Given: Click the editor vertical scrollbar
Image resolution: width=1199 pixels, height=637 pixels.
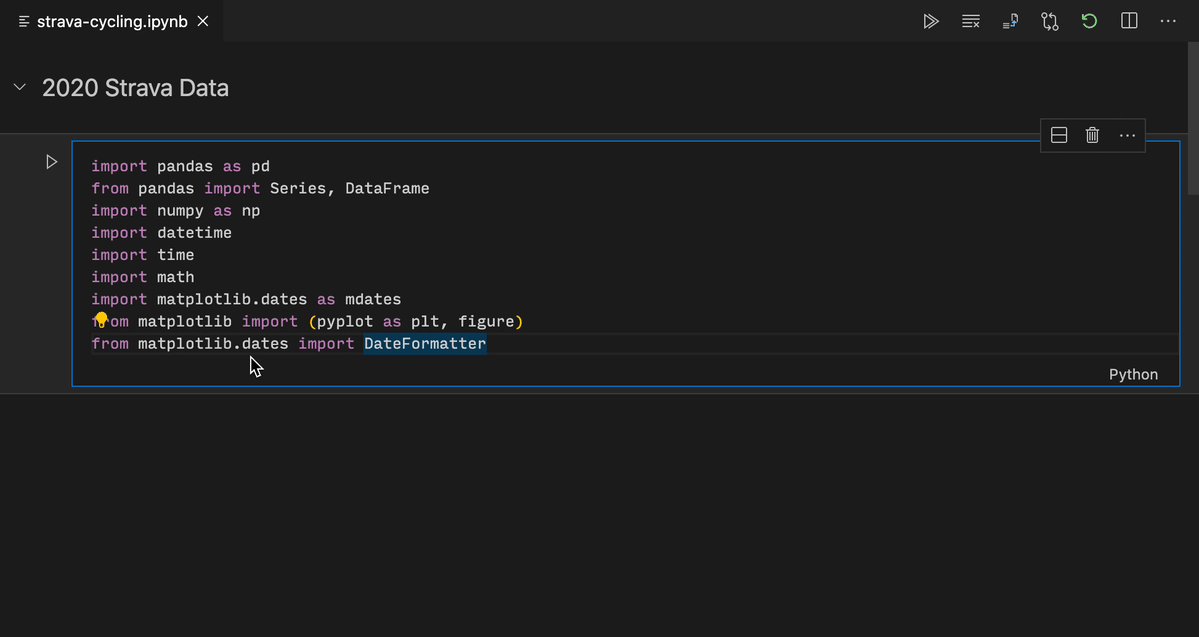Looking at the screenshot, I should [x=1192, y=170].
